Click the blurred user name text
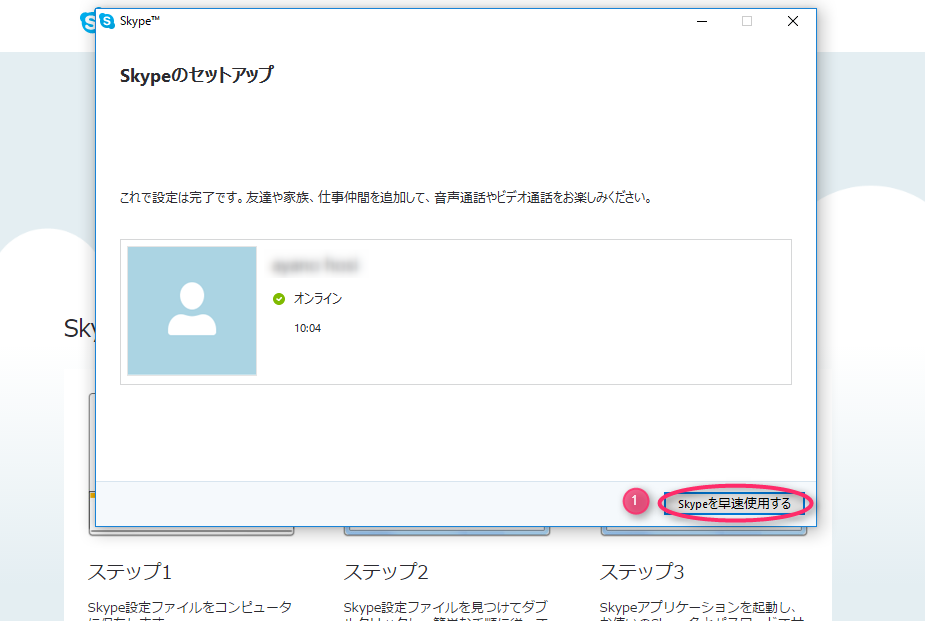925x621 pixels. point(315,266)
